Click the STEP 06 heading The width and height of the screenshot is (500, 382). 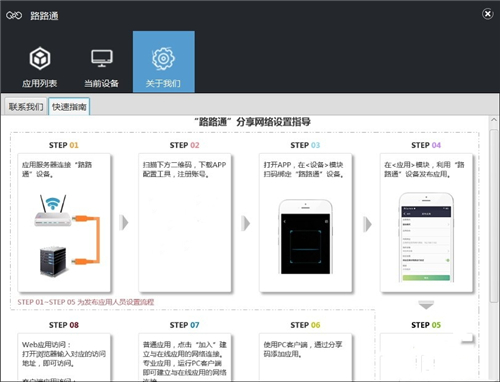305,325
